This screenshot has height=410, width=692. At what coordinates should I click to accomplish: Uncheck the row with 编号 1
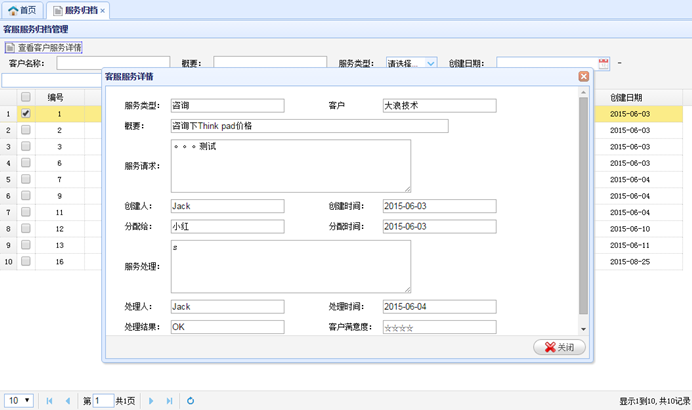tap(26, 113)
